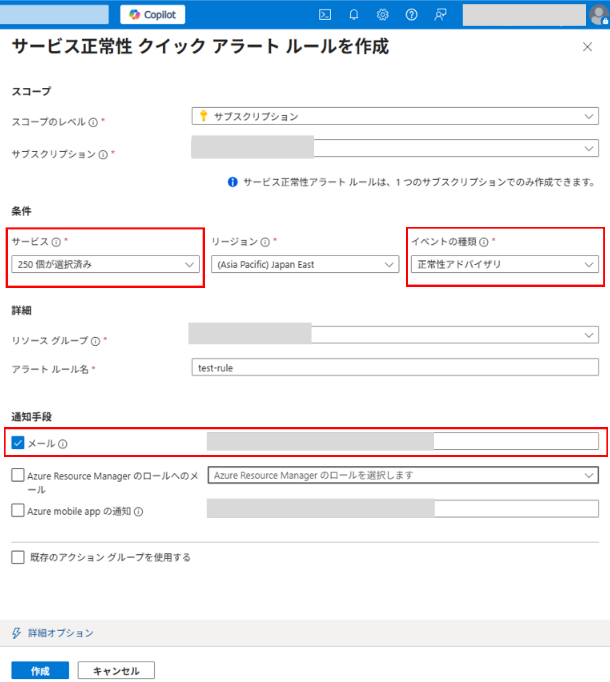Open the account avatar menu
Screen dimensions: 610x682
tap(599, 15)
